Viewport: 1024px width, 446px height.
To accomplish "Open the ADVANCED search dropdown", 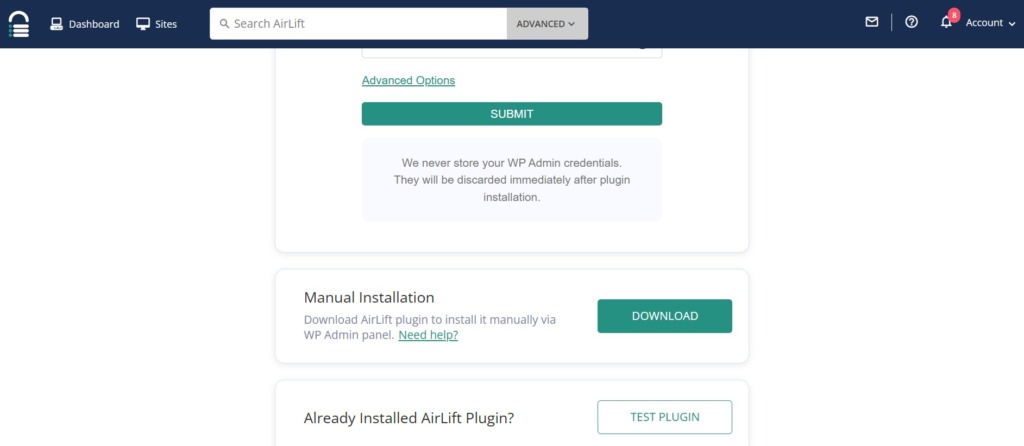I will pos(547,24).
